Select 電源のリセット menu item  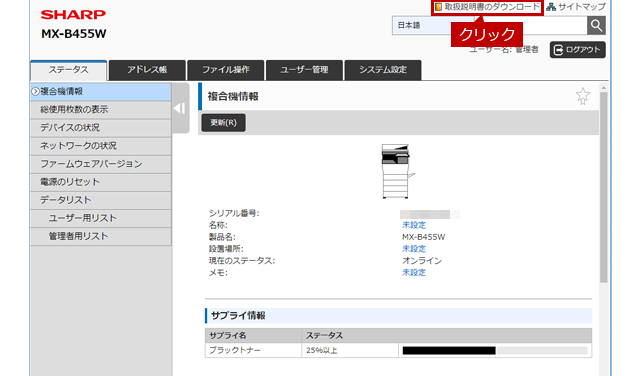100,182
